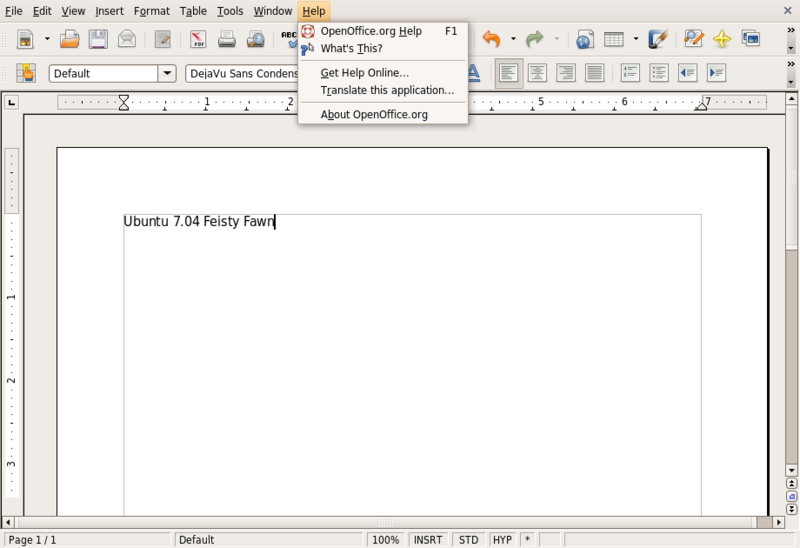The height and width of the screenshot is (548, 800).
Task: Click the Decrease Indent icon
Action: [688, 73]
